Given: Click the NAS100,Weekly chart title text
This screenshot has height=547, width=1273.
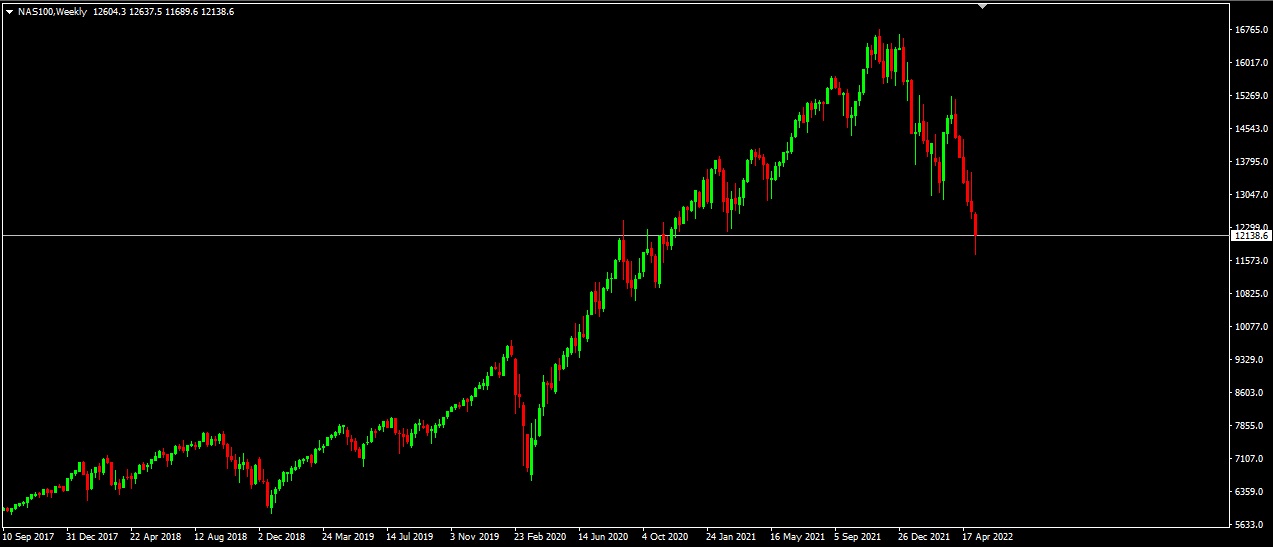Looking at the screenshot, I should point(52,12).
